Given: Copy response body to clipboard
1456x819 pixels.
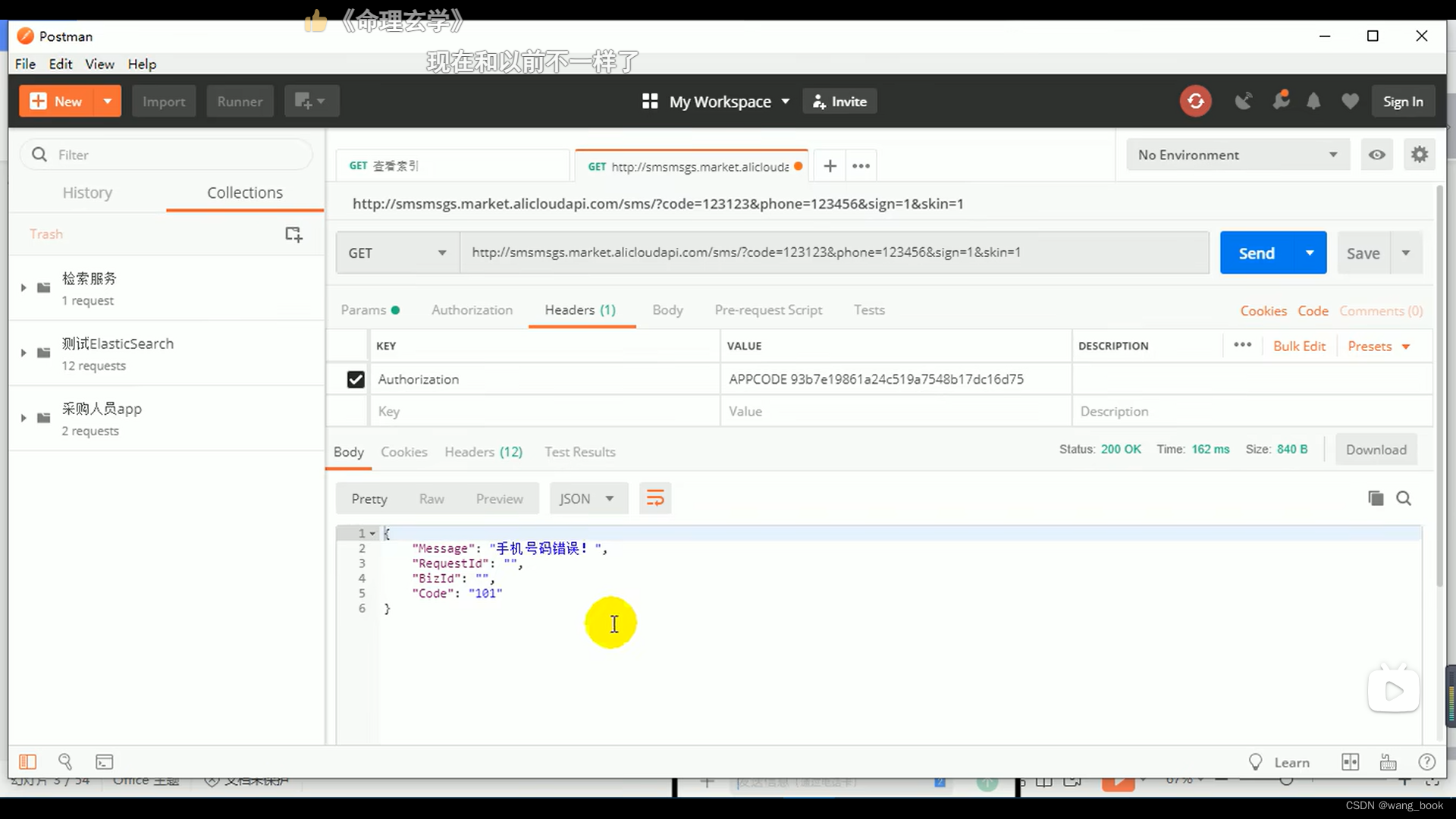Looking at the screenshot, I should (x=1375, y=498).
